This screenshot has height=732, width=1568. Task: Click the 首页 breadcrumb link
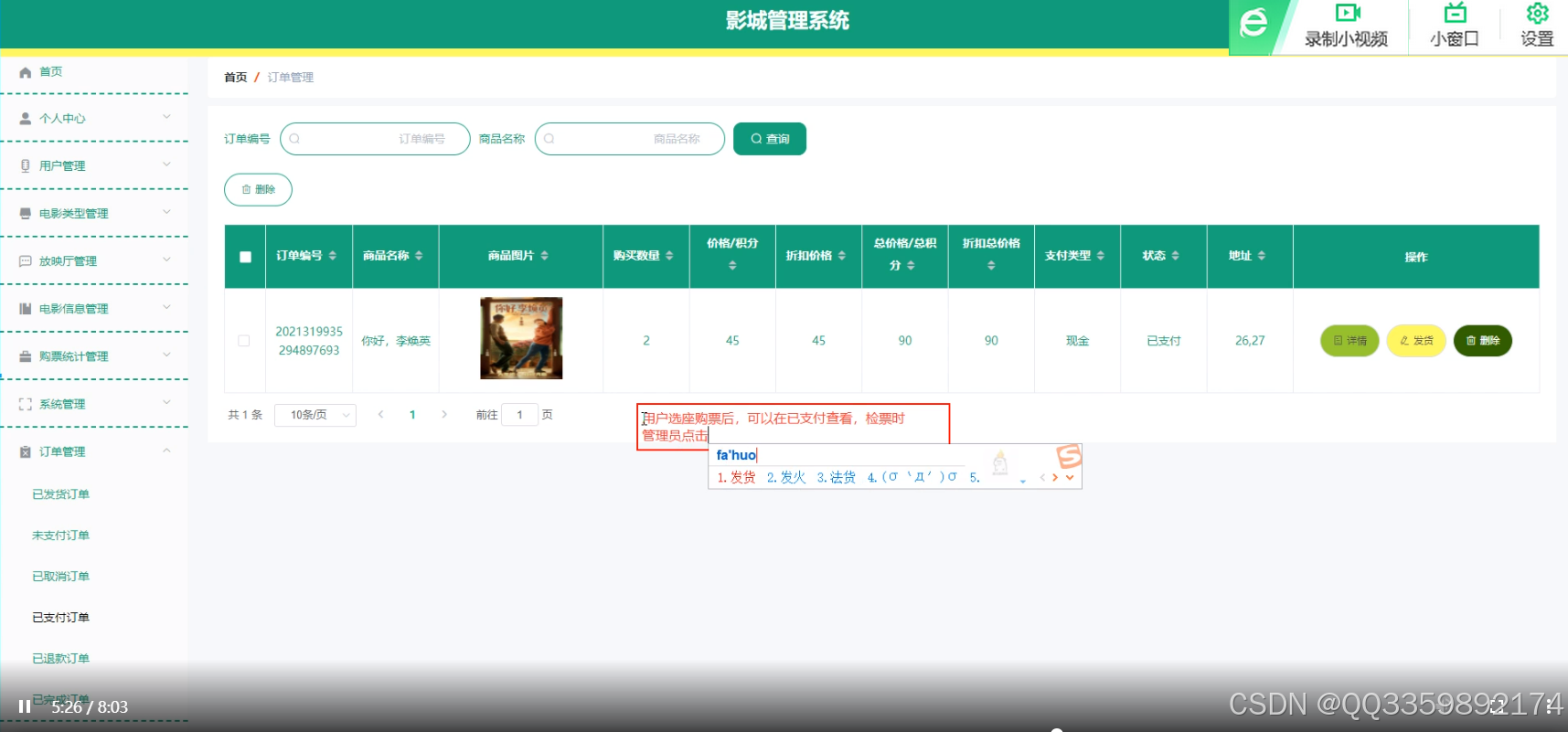pyautogui.click(x=236, y=78)
